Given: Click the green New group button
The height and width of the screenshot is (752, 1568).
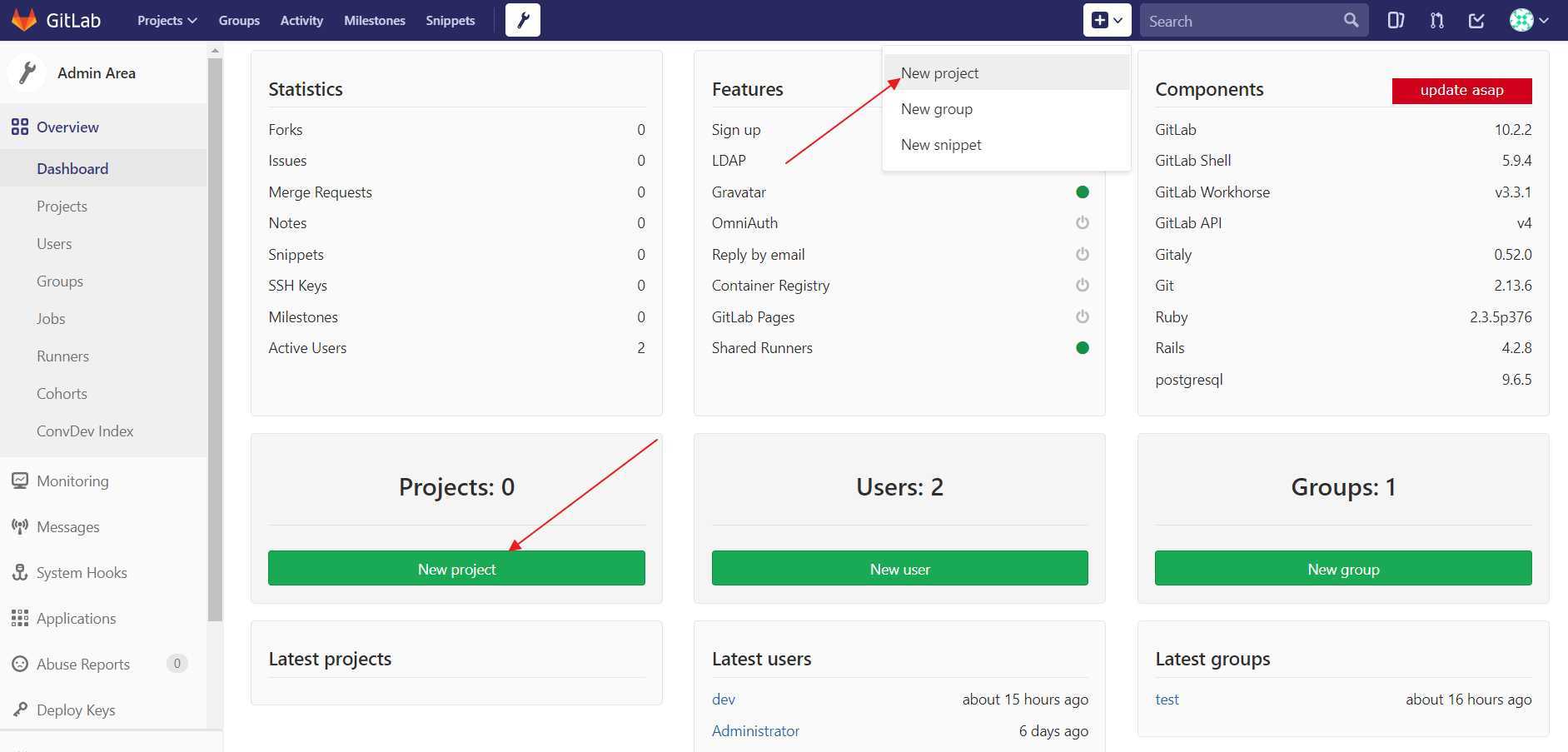Looking at the screenshot, I should click(x=1343, y=568).
